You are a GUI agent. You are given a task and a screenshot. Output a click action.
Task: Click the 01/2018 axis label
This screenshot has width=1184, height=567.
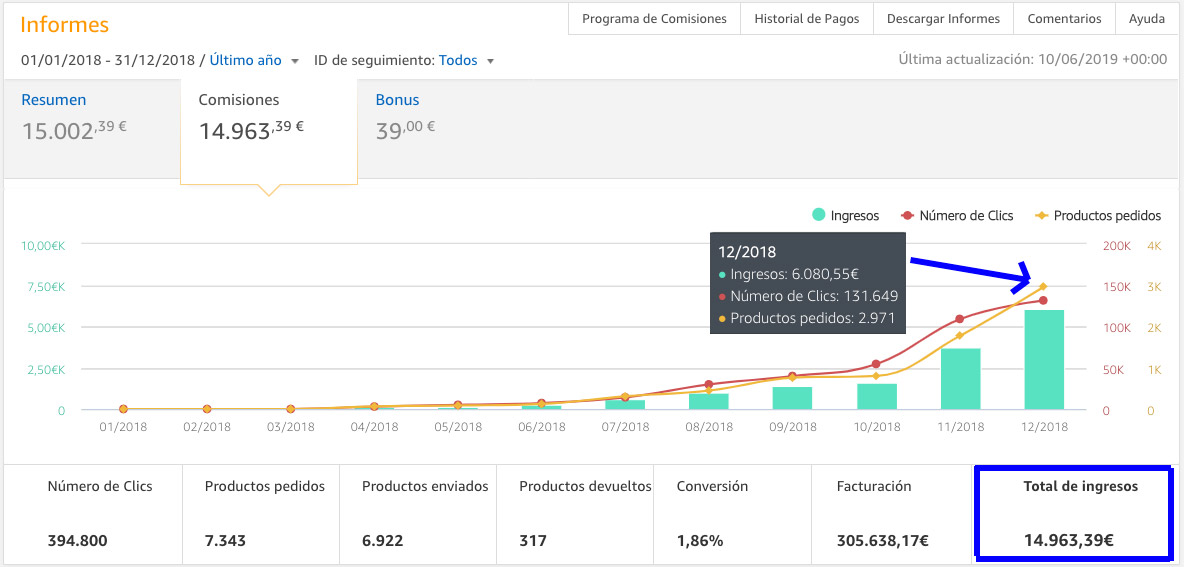tap(123, 427)
